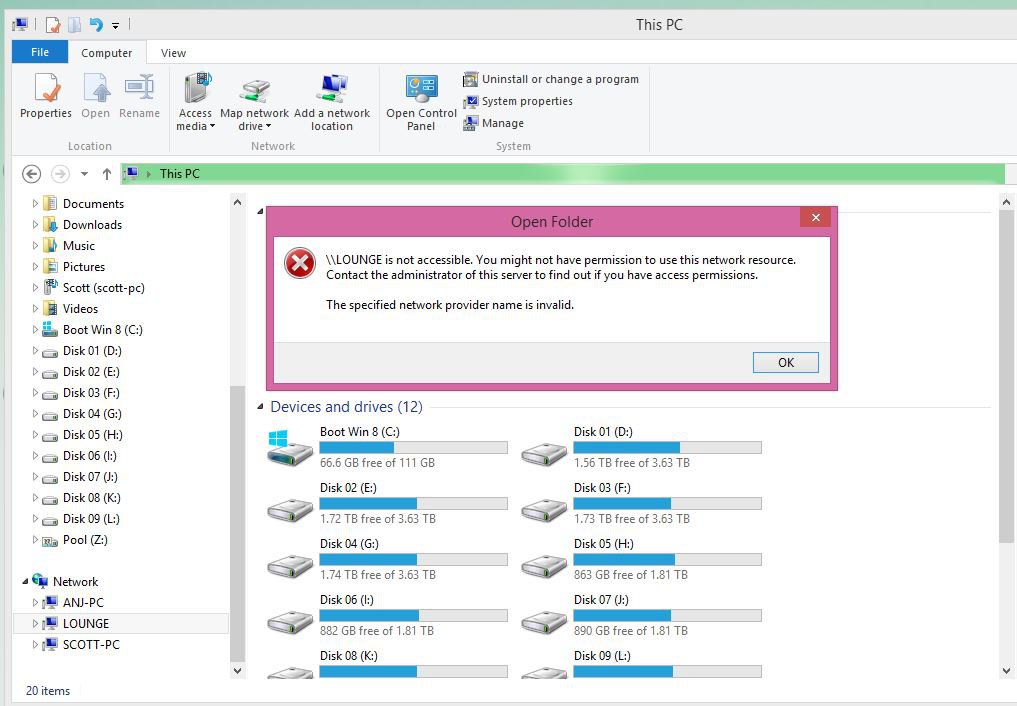Select Disk 03 (F:) in the navigation tree
The image size is (1017, 706).
pyautogui.click(x=91, y=393)
